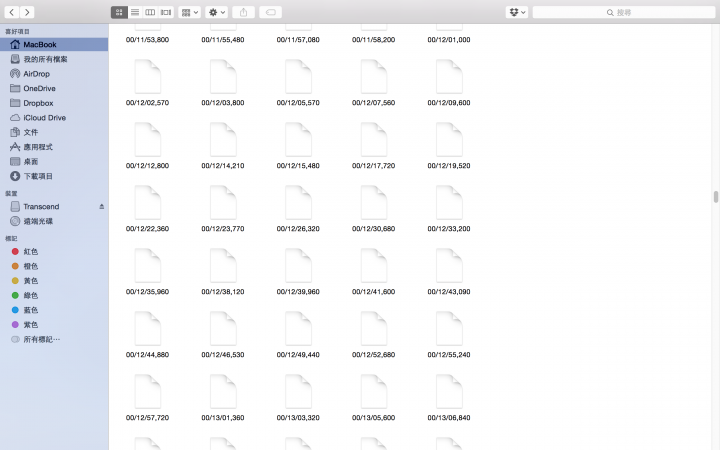Open the Dropbox sidebar folder
The height and width of the screenshot is (450, 720).
coord(54,103)
